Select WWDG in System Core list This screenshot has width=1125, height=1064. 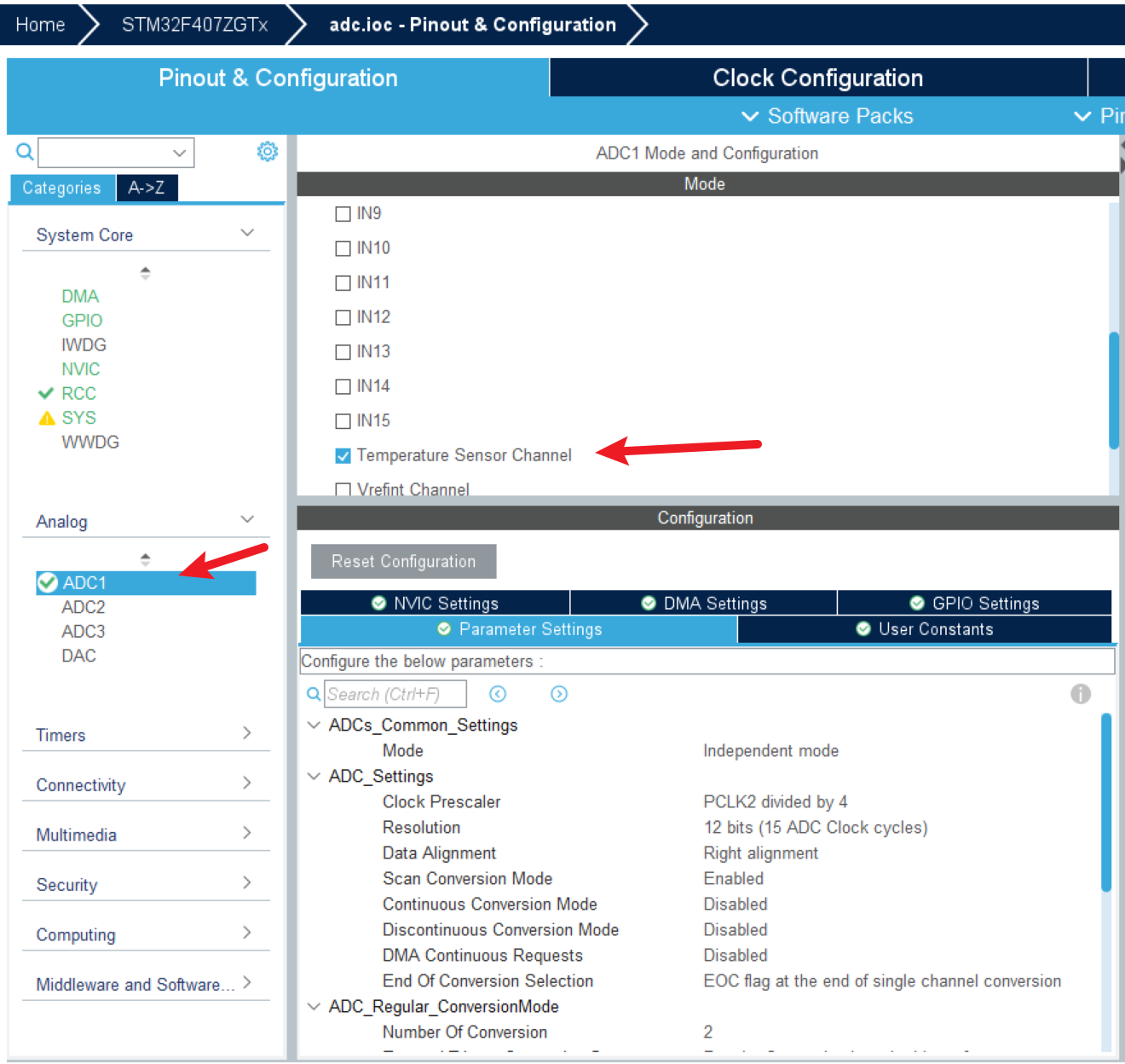click(90, 442)
